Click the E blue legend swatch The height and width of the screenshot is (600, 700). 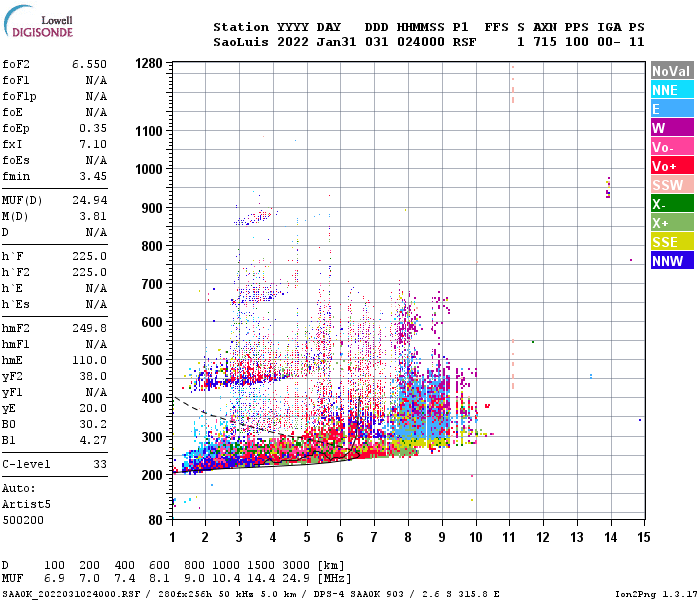(x=672, y=109)
